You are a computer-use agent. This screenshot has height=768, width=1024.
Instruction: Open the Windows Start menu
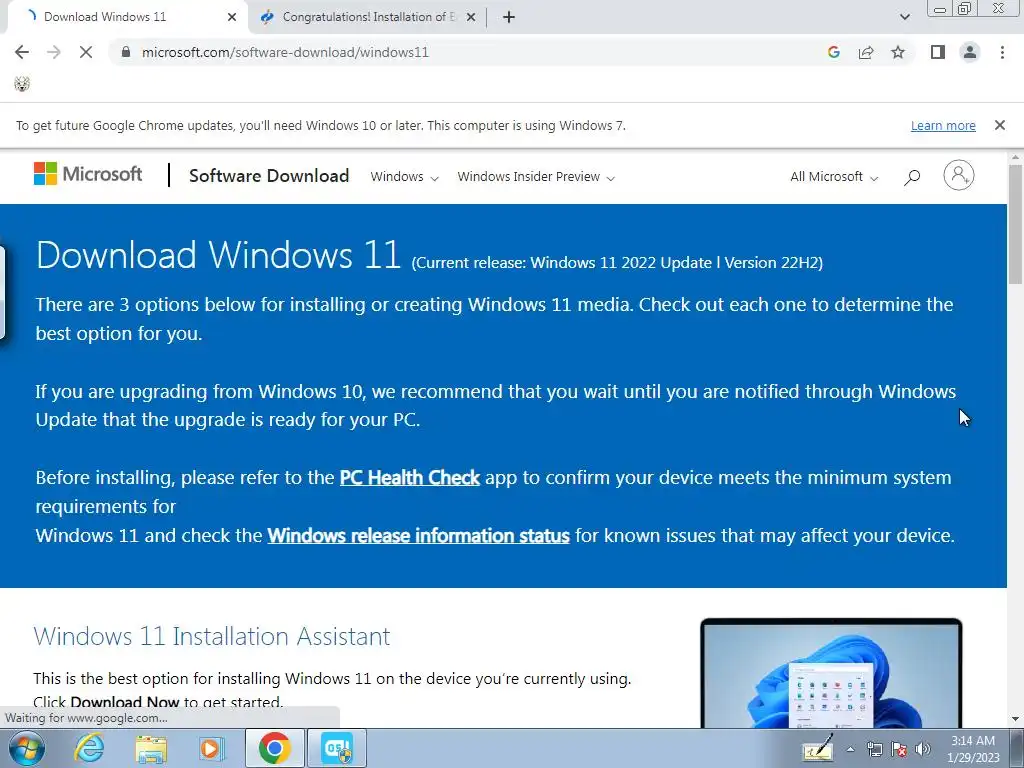coord(27,748)
